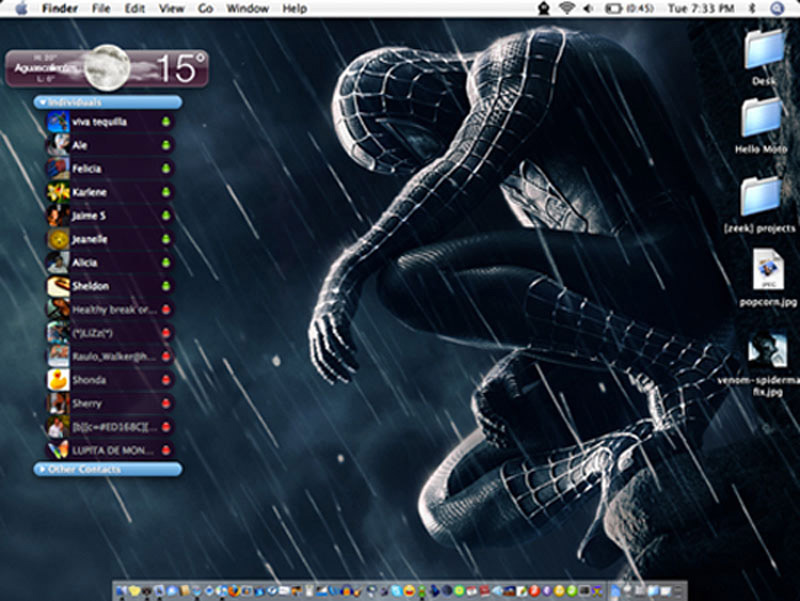Select the venom-spiderman jpg thumbnail
The image size is (800, 601).
click(x=767, y=350)
